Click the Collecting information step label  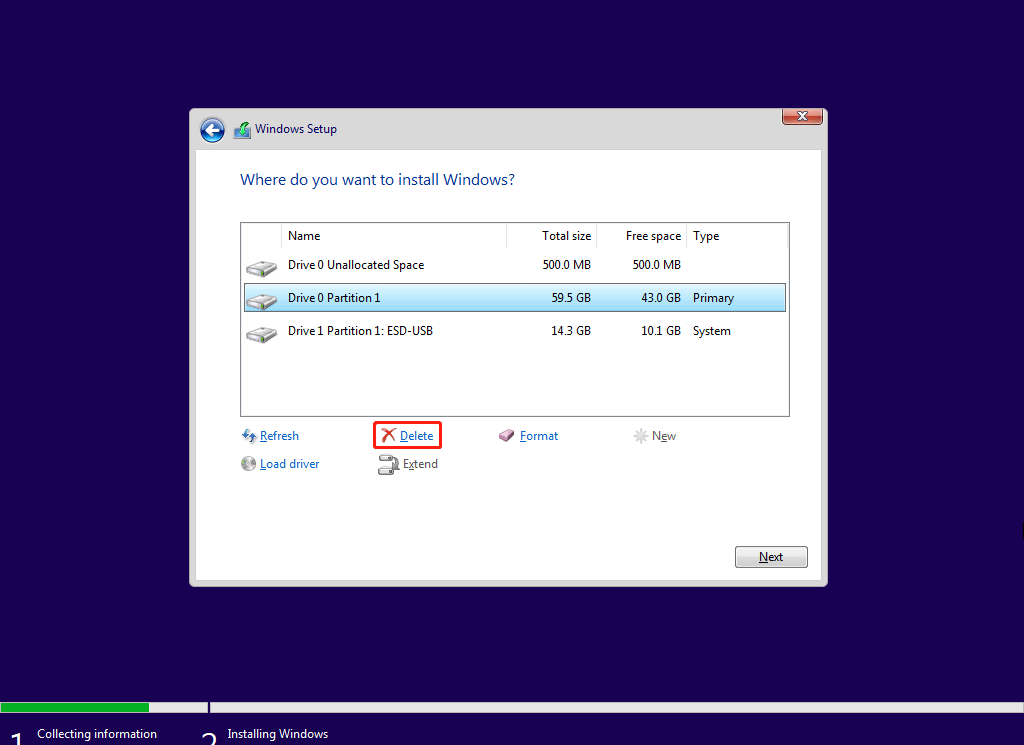[96, 733]
